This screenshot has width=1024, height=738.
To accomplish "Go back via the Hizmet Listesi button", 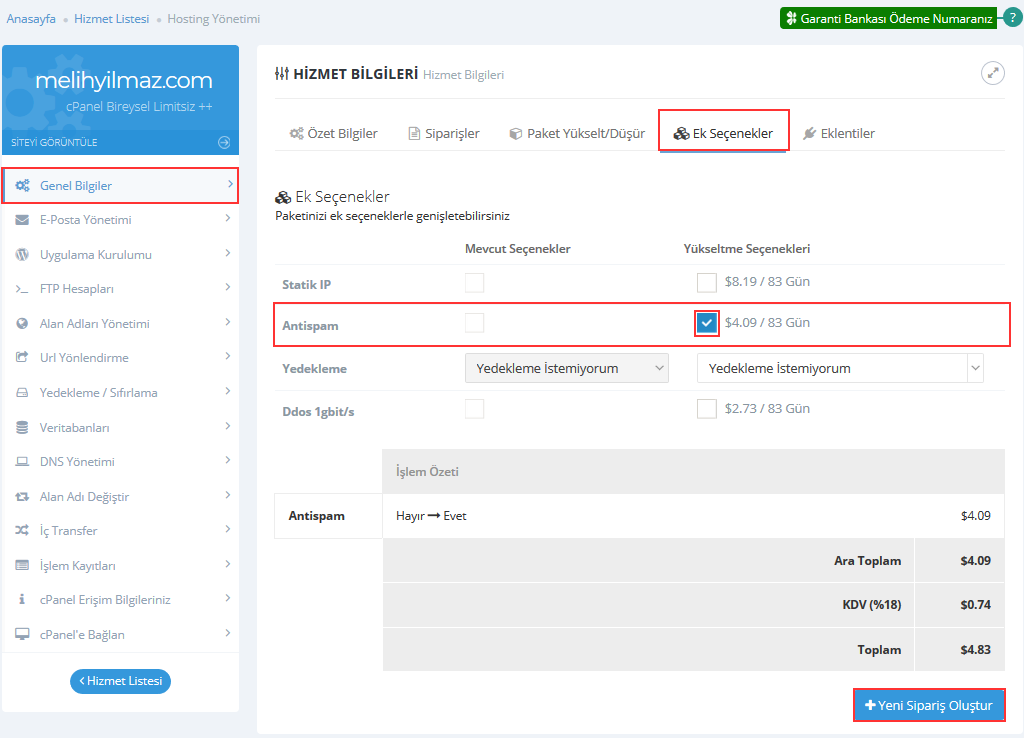I will [120, 681].
